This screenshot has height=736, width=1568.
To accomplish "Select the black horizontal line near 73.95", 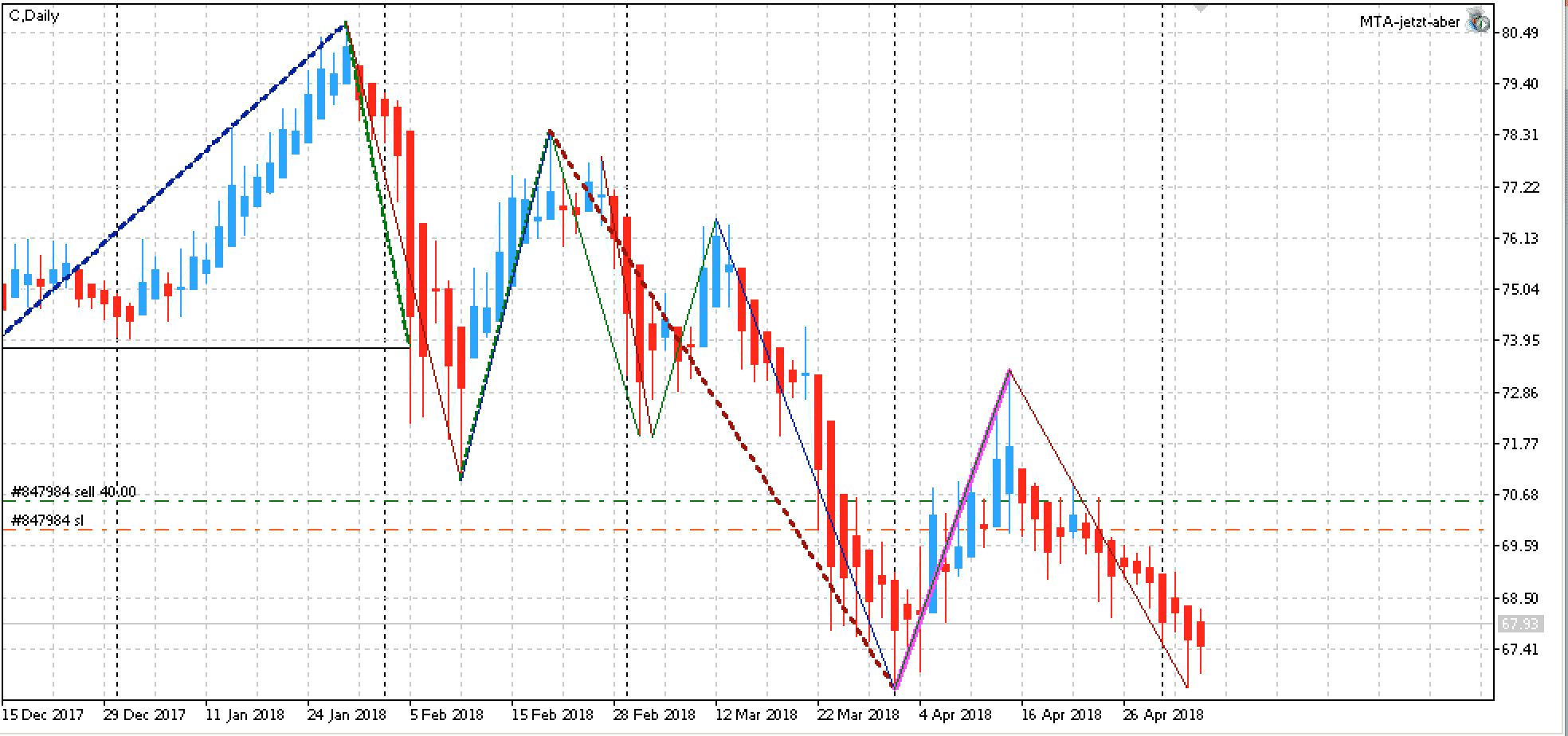I will pos(206,347).
